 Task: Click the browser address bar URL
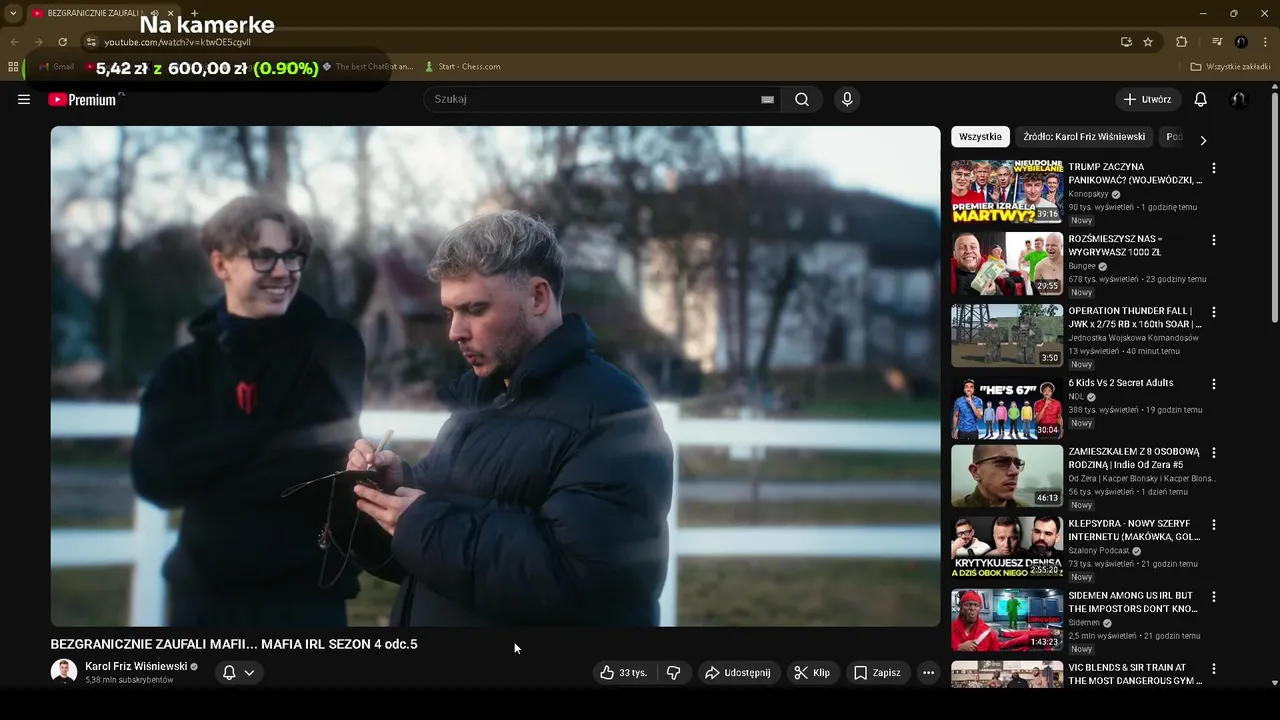[x=178, y=42]
